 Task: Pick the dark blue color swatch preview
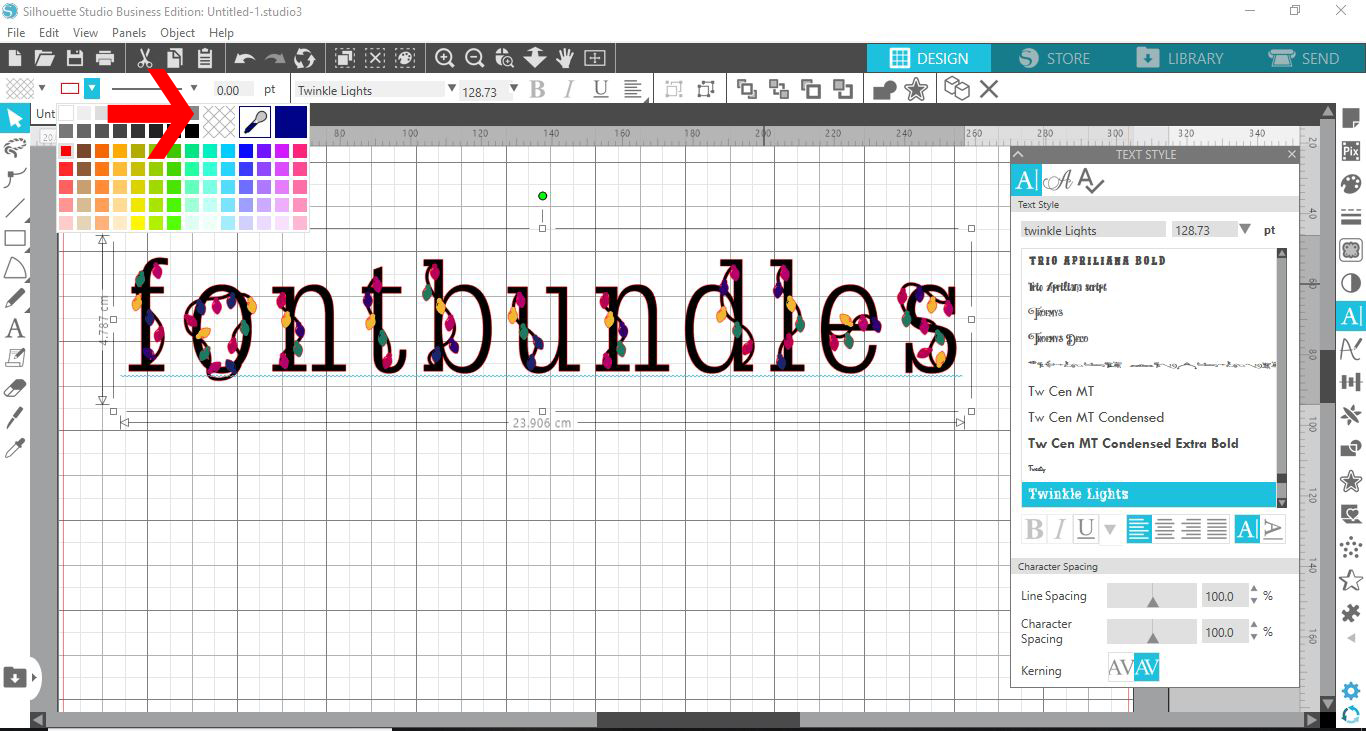click(x=291, y=122)
